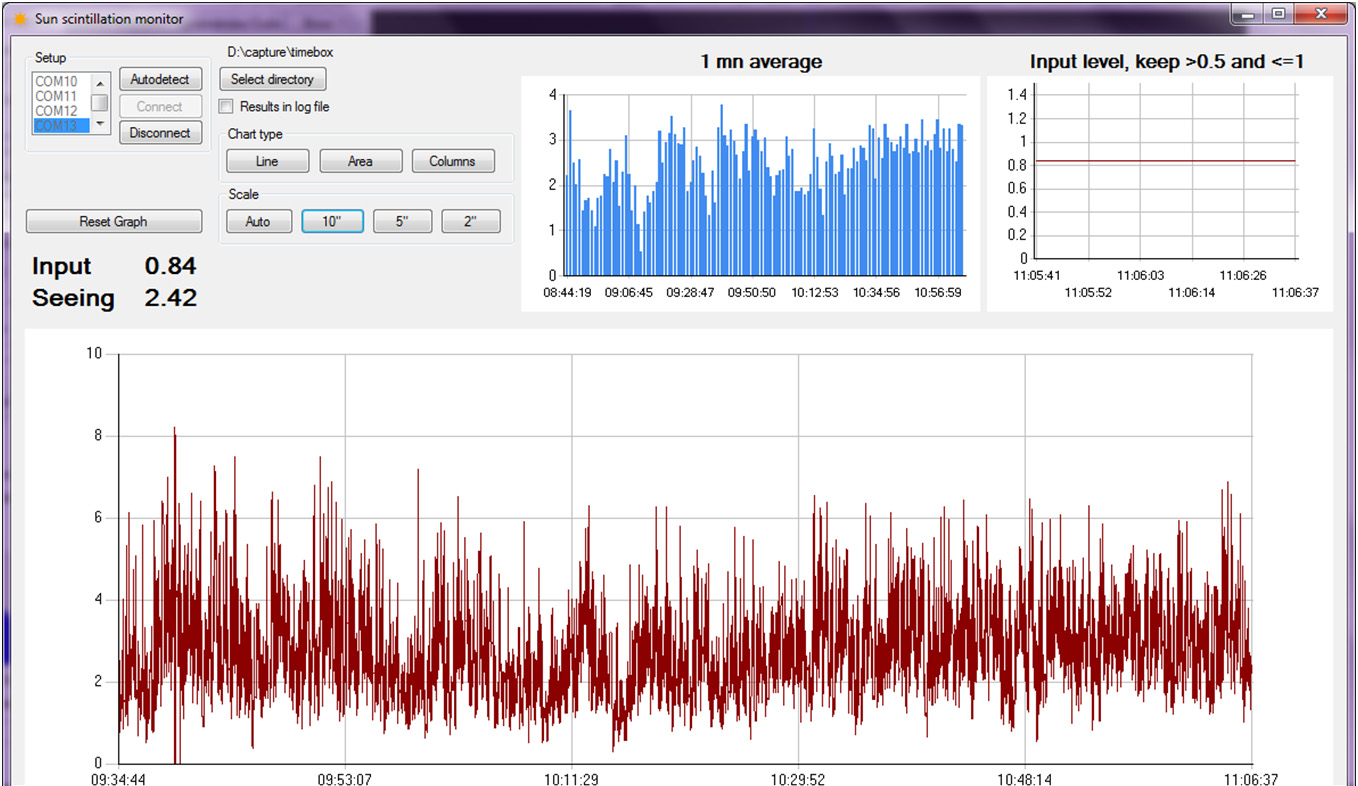This screenshot has height=786, width=1358.
Task: Click 09:53:07 label on main graph
Action: click(345, 779)
